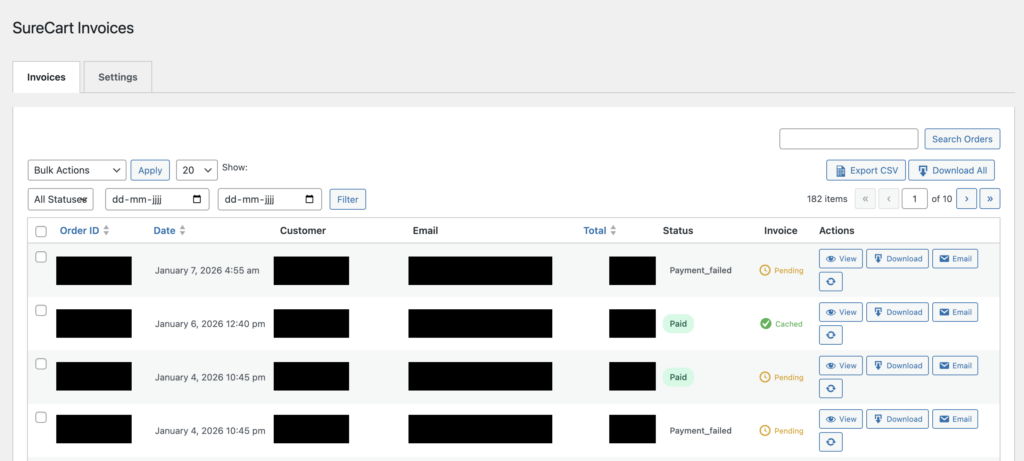Click the Export CSV button
Image resolution: width=1024 pixels, height=461 pixels.
[865, 170]
